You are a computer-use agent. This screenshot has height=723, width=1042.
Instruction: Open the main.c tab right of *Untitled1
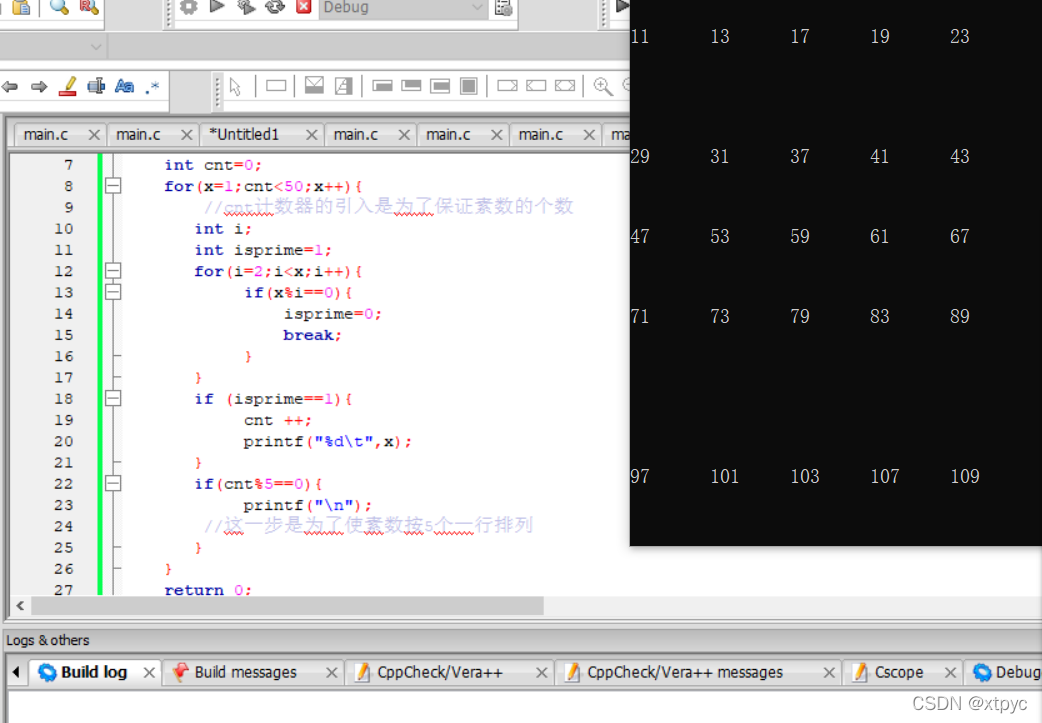(356, 134)
